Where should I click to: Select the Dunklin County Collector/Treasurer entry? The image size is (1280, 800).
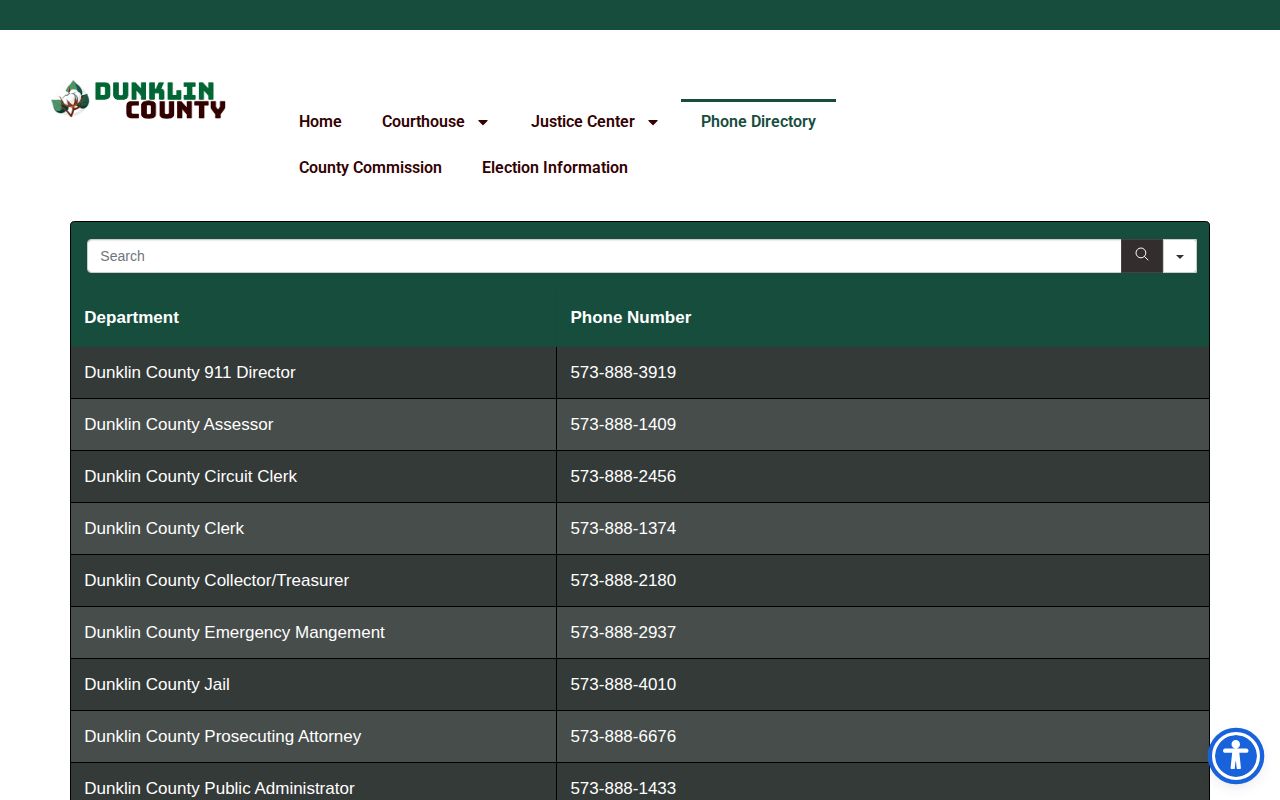tap(217, 580)
